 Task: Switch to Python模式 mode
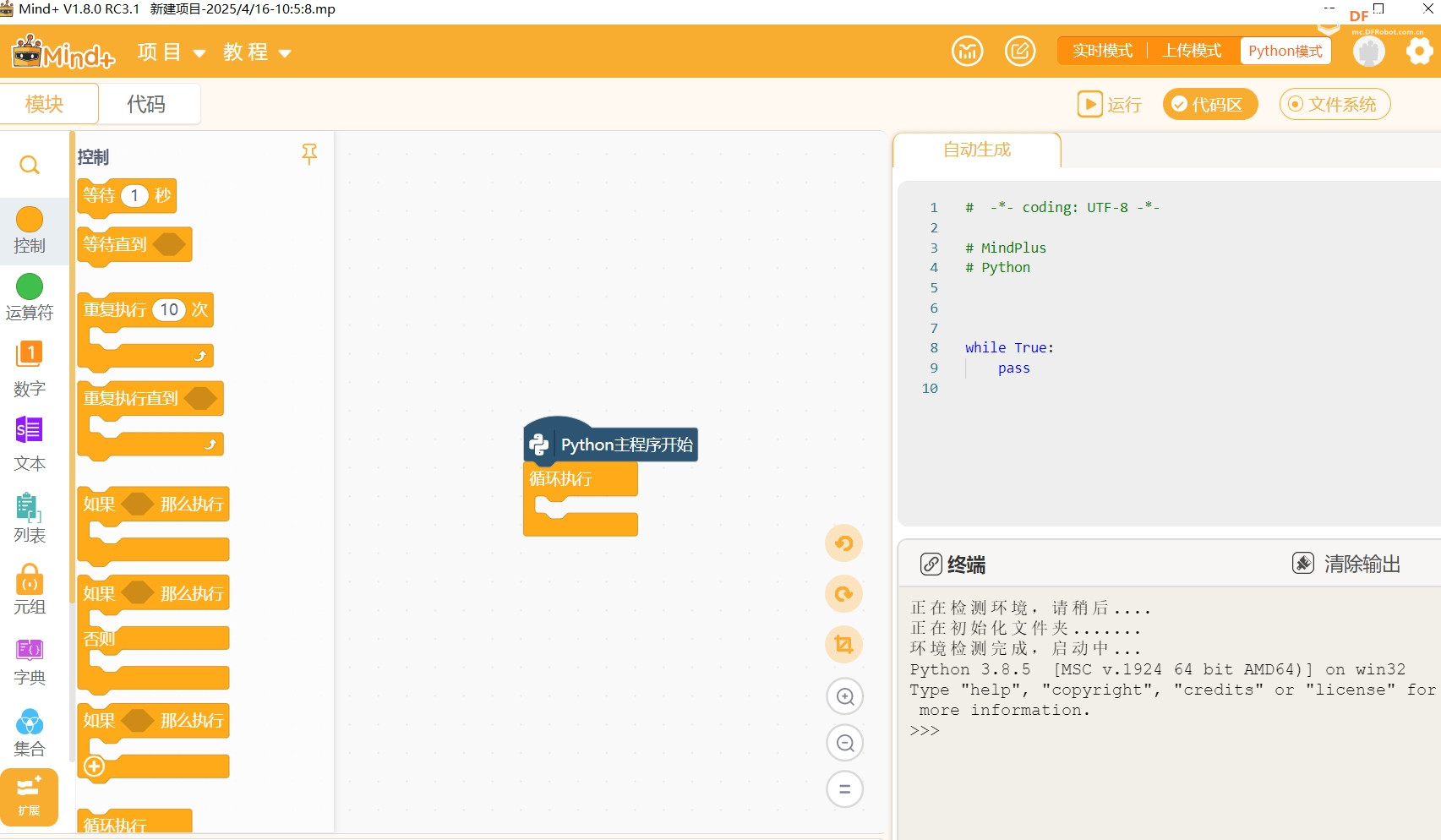[x=1285, y=51]
